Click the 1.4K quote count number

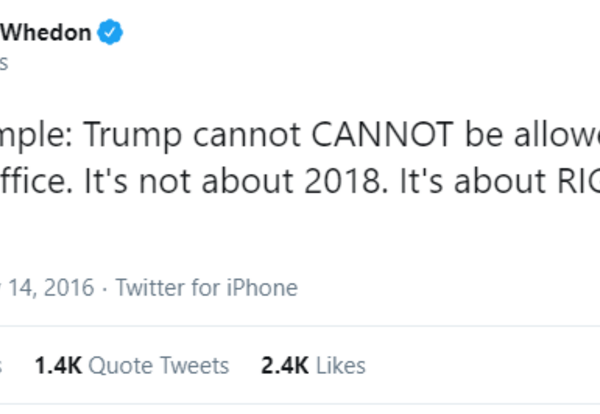[x=58, y=366]
